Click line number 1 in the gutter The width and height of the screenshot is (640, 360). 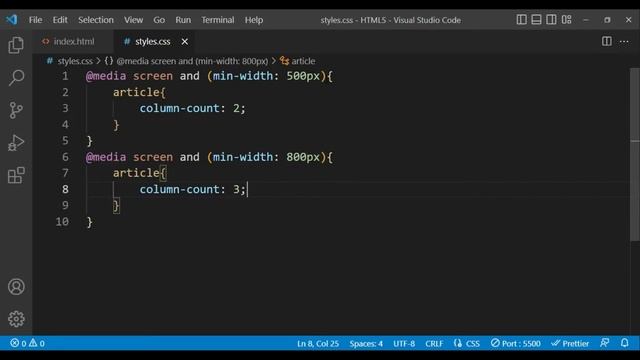tap(65, 76)
